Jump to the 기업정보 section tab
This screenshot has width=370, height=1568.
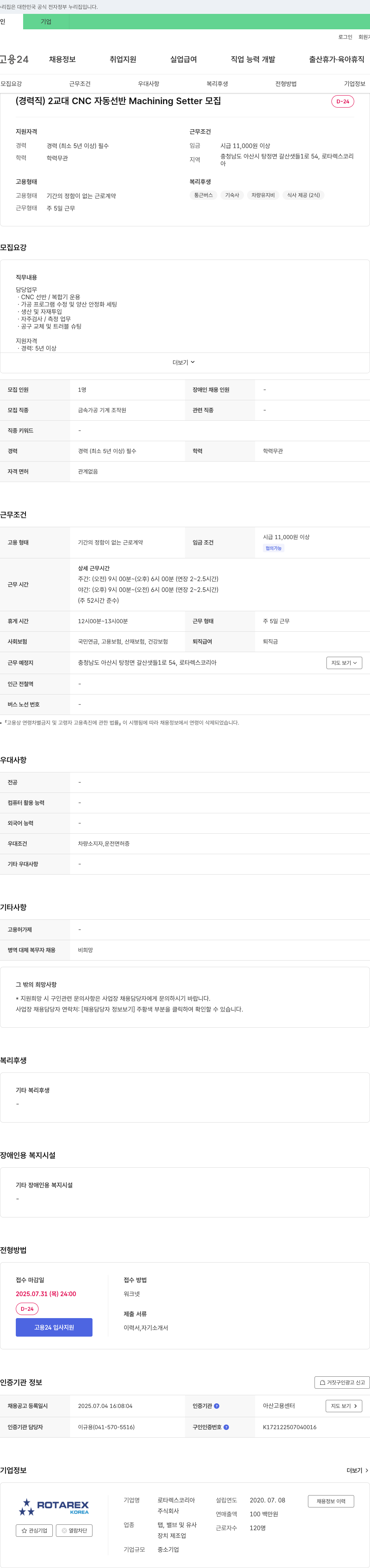point(355,83)
